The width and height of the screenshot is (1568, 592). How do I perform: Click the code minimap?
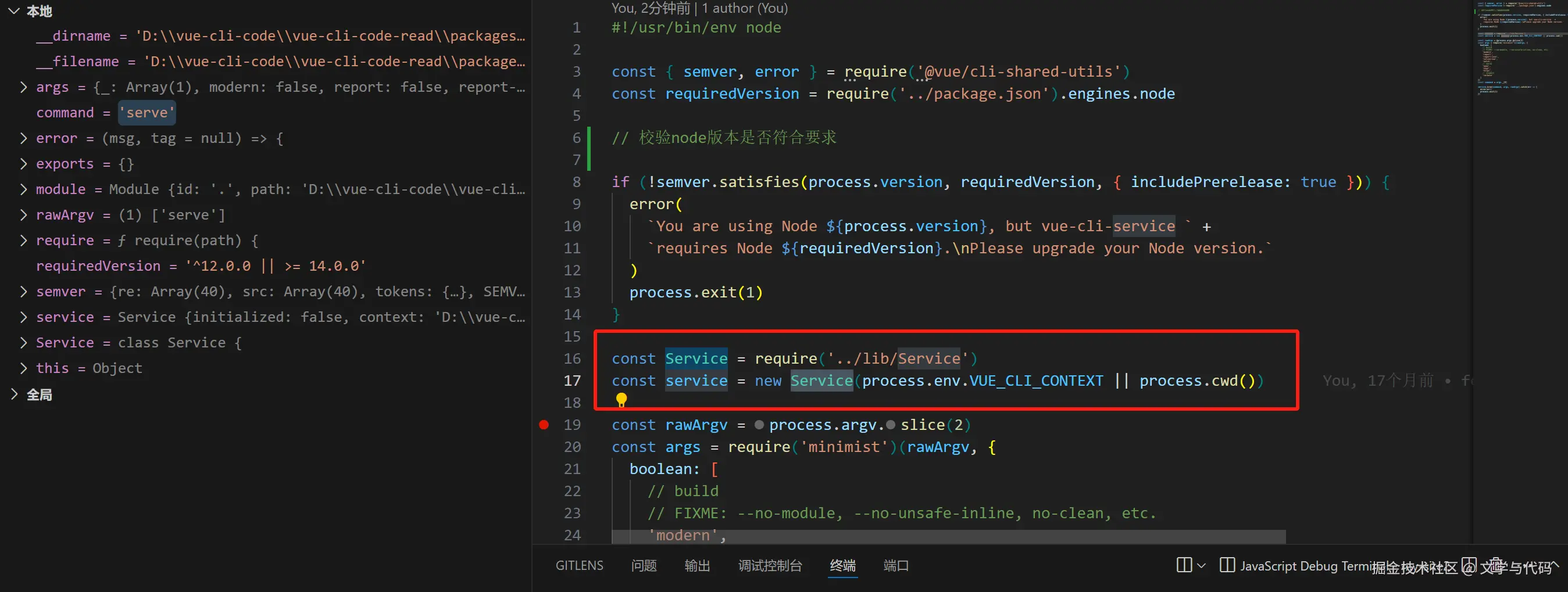(1519, 49)
